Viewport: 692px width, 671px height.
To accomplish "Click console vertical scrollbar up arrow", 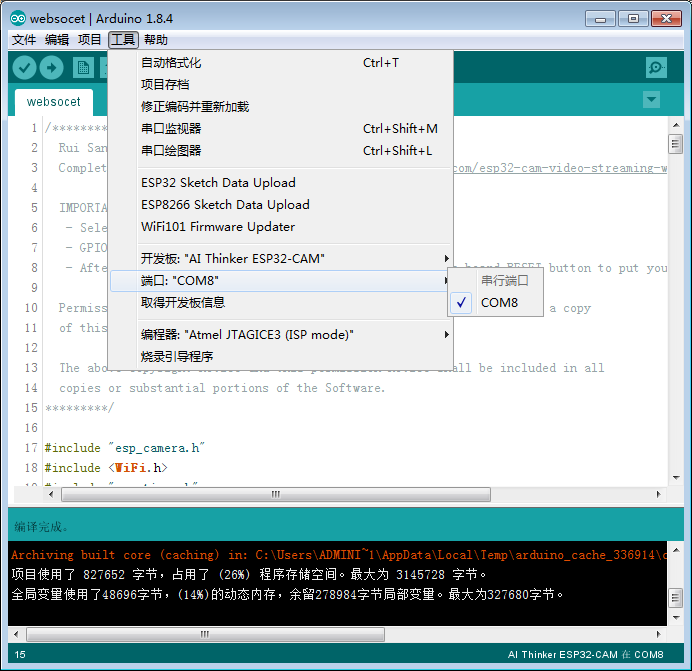I will click(x=676, y=550).
